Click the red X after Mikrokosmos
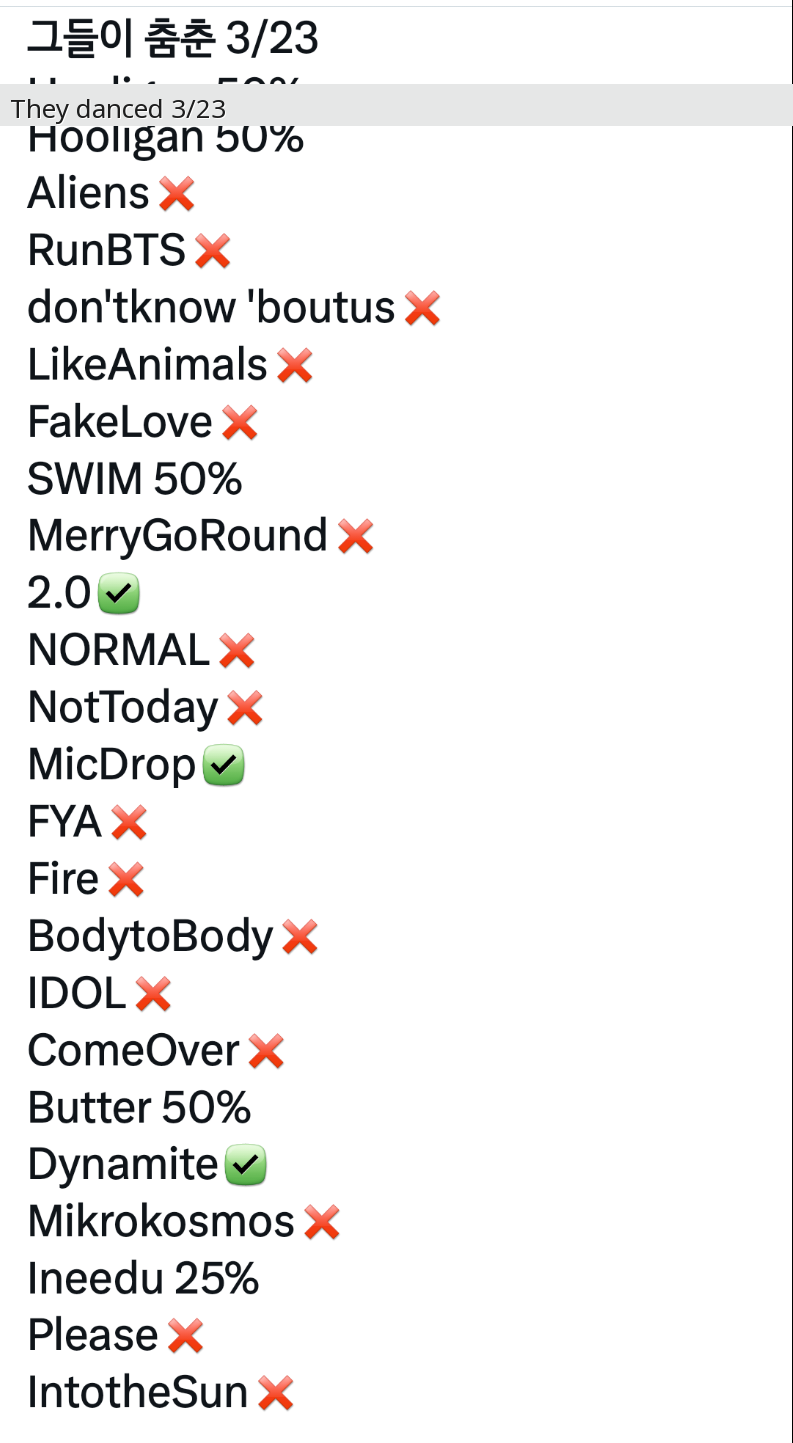This screenshot has height=1443, width=793. click(x=322, y=1222)
